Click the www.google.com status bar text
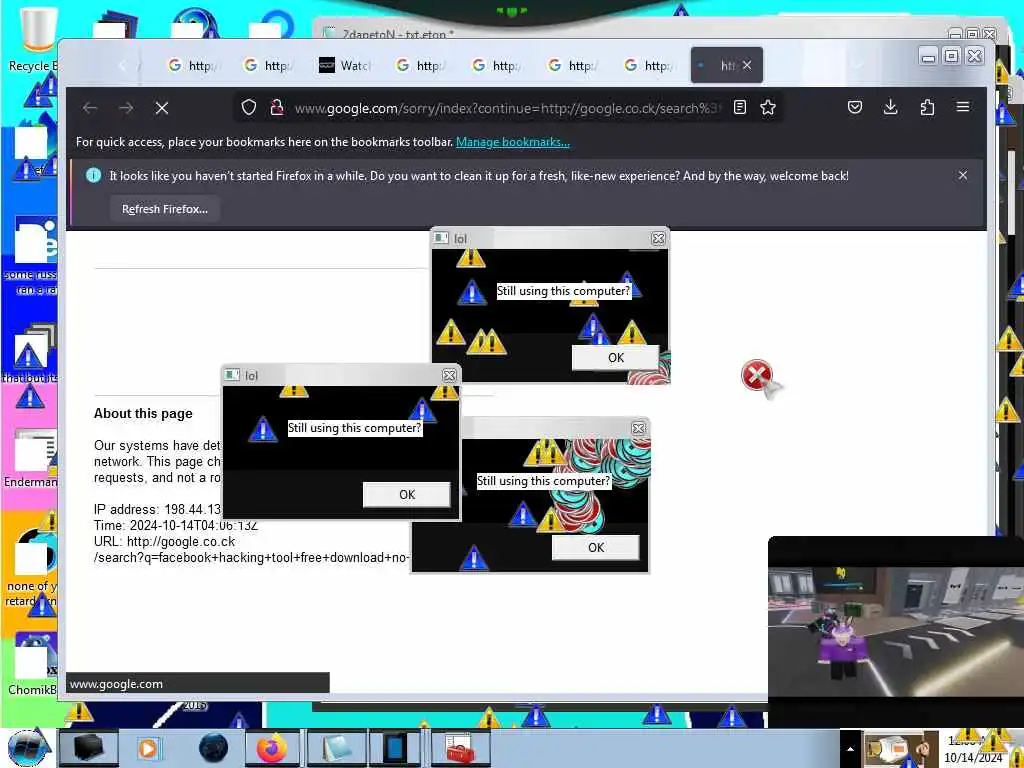Image resolution: width=1024 pixels, height=768 pixels. 116,684
